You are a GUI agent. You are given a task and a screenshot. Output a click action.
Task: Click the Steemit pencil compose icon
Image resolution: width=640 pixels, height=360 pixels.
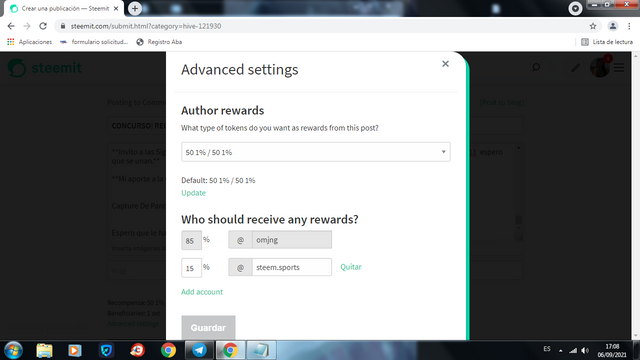tap(576, 68)
